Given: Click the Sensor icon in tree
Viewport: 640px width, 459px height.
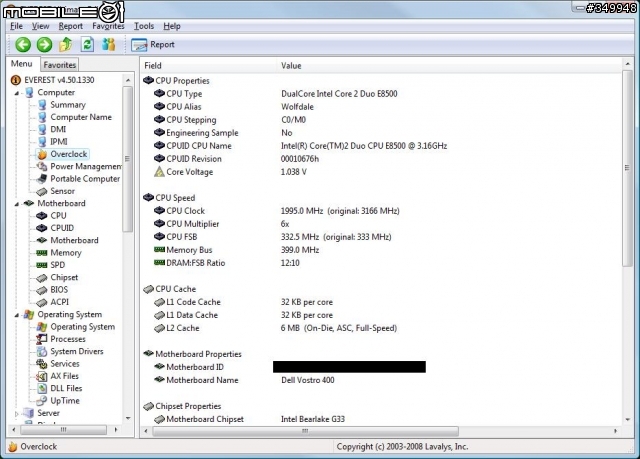Looking at the screenshot, I should (x=42, y=191).
